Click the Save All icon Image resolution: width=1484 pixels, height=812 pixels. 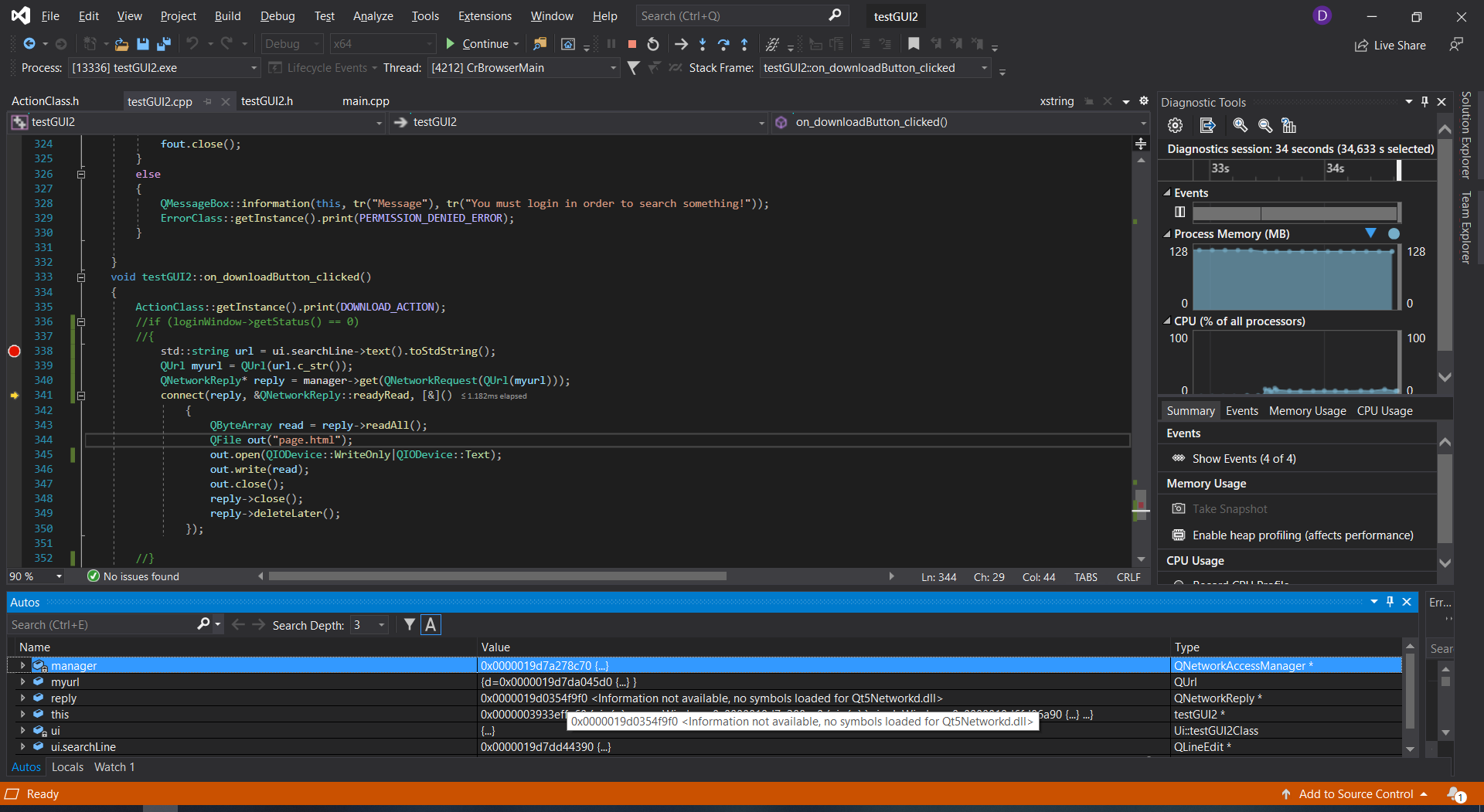[163, 44]
